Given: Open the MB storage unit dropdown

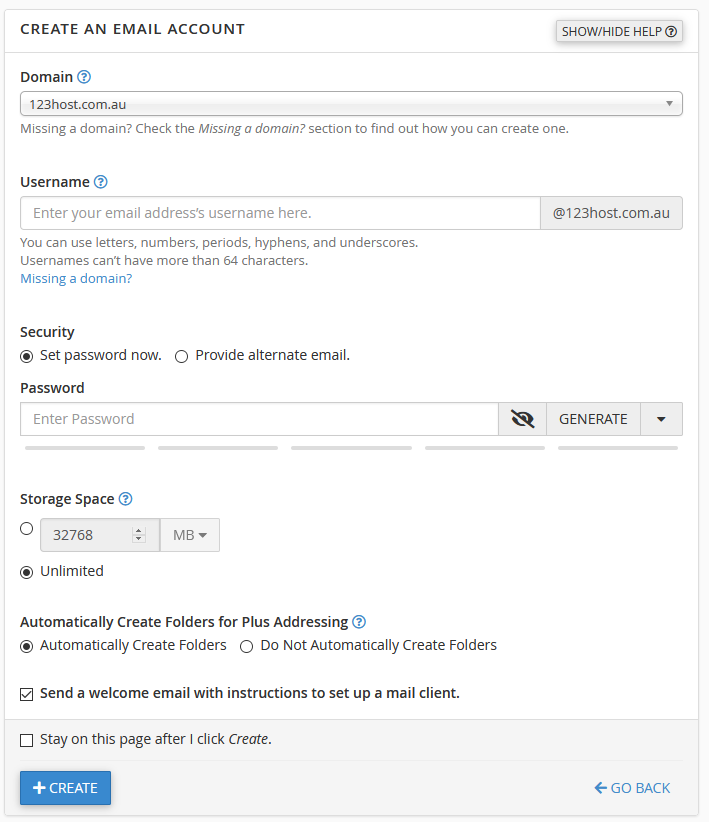Looking at the screenshot, I should coord(190,534).
